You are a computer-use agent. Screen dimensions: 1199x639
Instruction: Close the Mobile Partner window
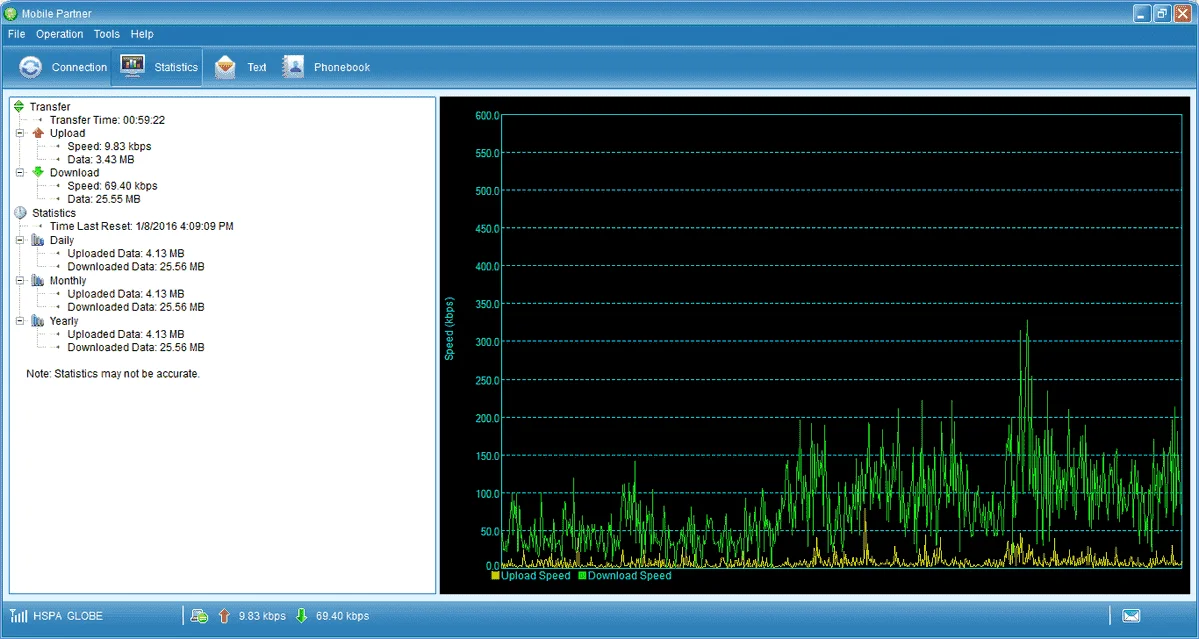click(x=1183, y=13)
